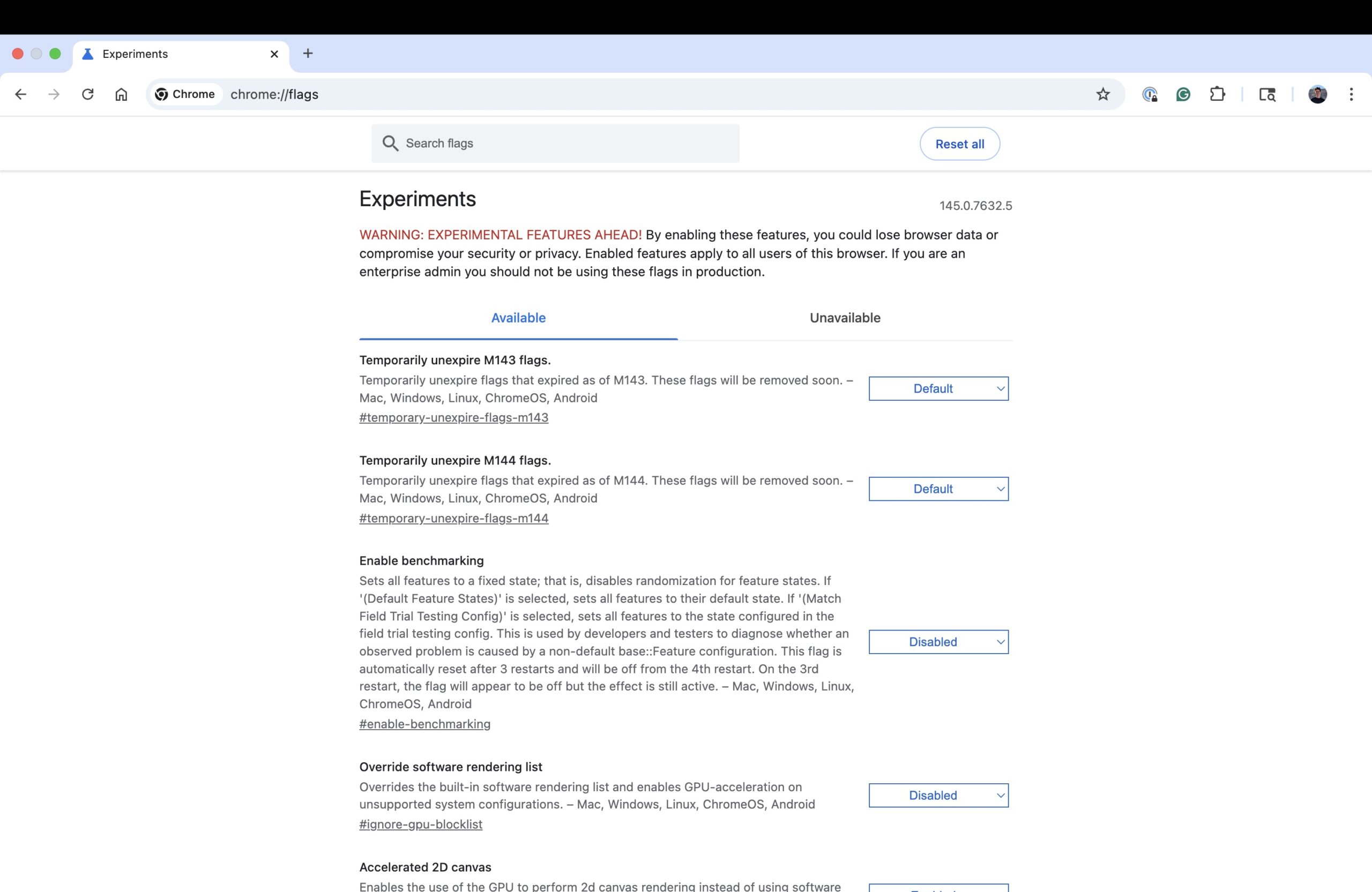This screenshot has height=892, width=1372.
Task: Click the tab search icon in toolbar
Action: coord(1266,94)
